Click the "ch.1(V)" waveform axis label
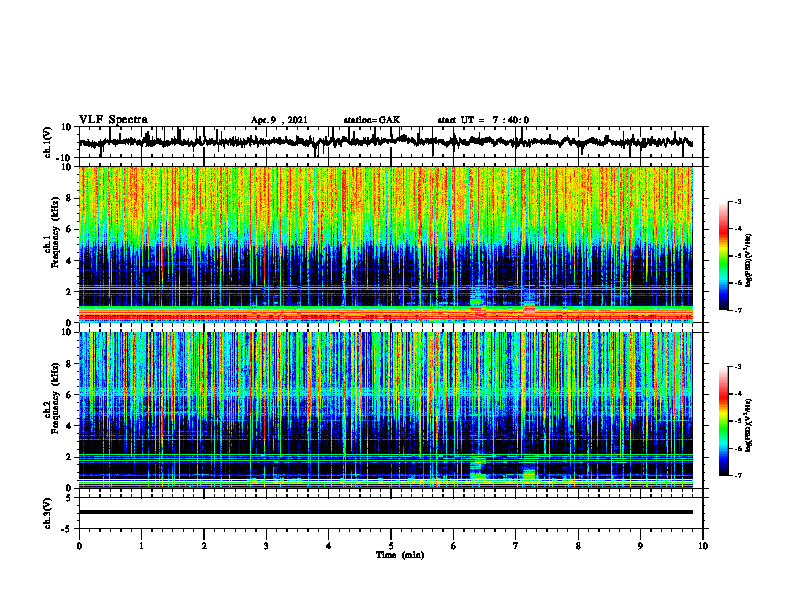 48,142
